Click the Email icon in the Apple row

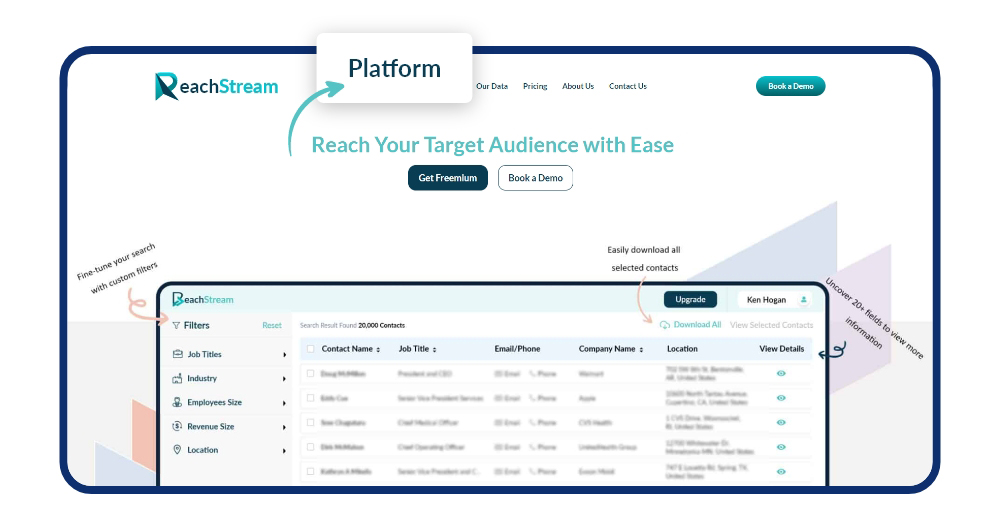(x=498, y=398)
